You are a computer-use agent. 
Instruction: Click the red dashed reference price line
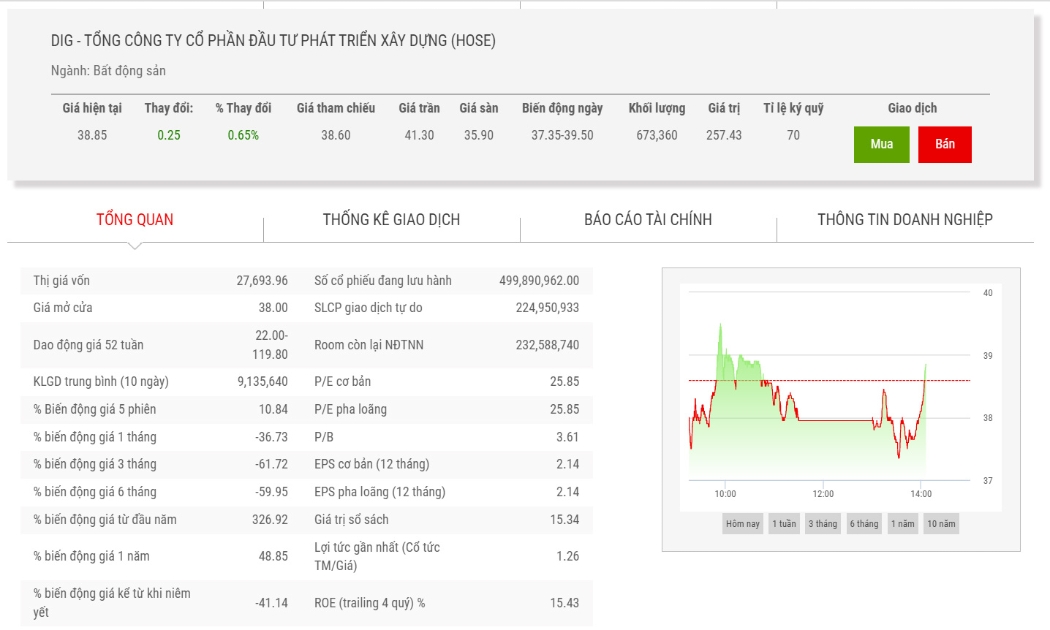(x=829, y=380)
